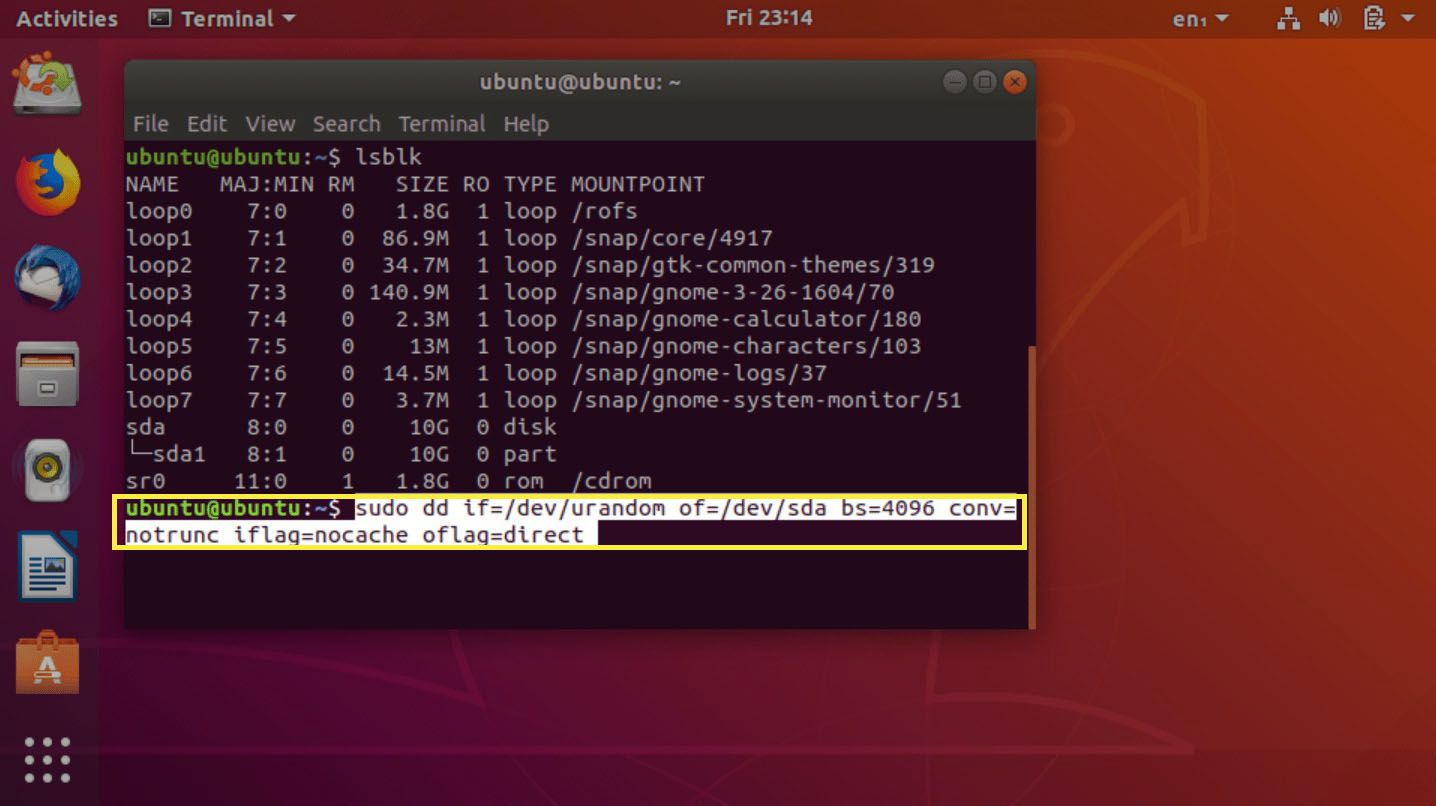
Task: Open the Search menu
Action: 346,124
